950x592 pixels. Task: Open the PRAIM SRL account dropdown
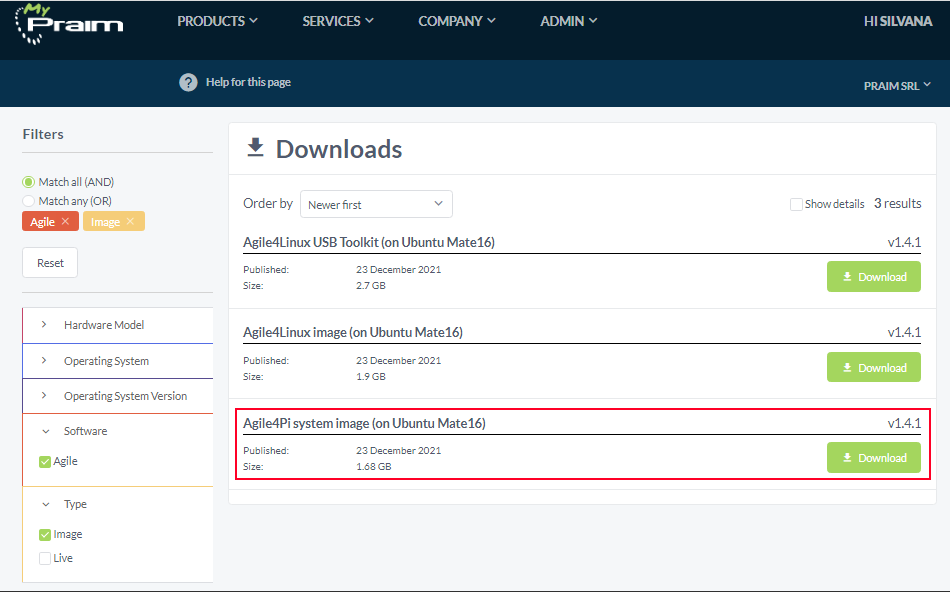click(897, 86)
